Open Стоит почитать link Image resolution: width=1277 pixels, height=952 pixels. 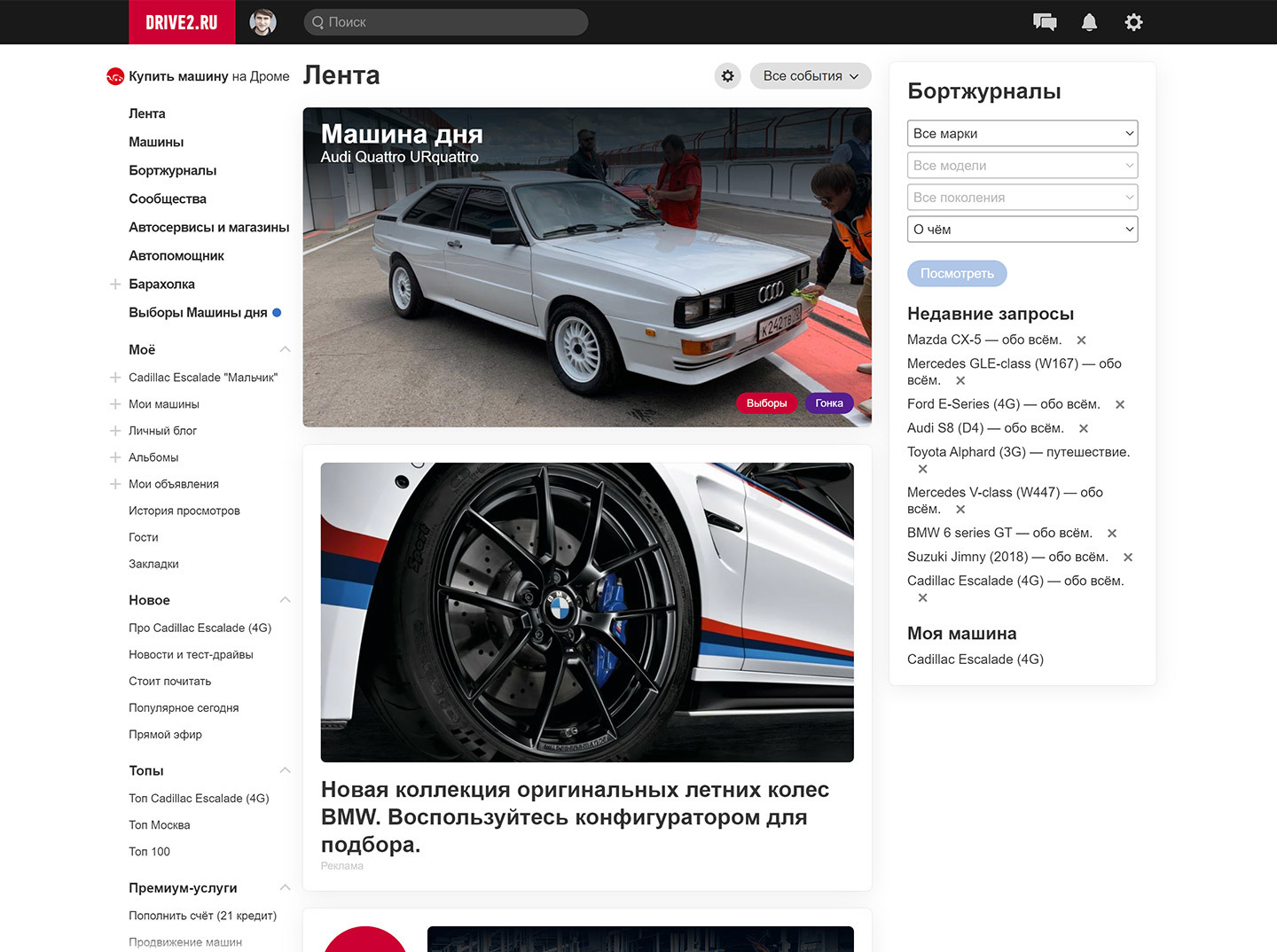(170, 681)
